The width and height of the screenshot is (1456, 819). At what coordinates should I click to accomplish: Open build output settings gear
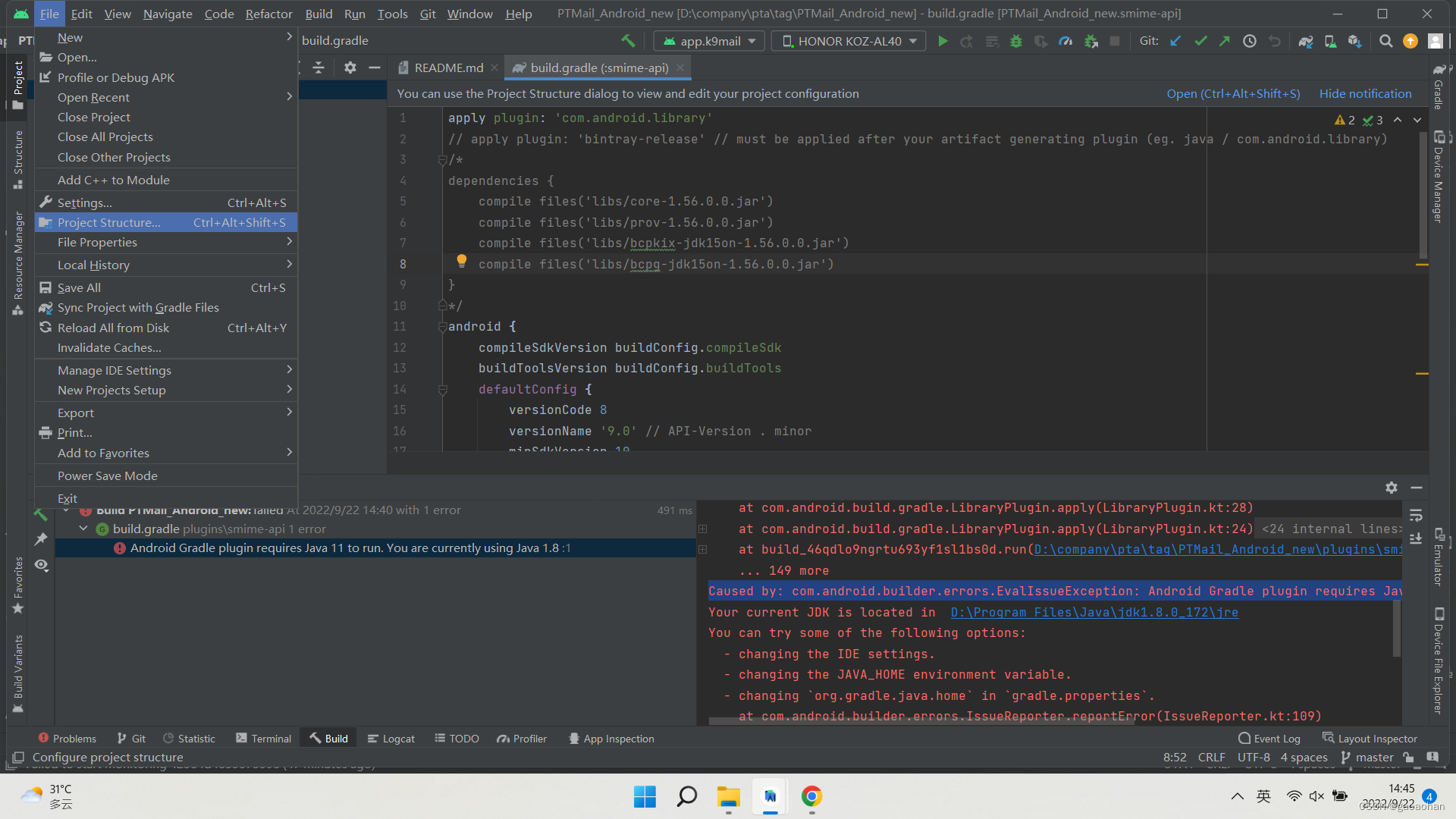pos(1391,488)
